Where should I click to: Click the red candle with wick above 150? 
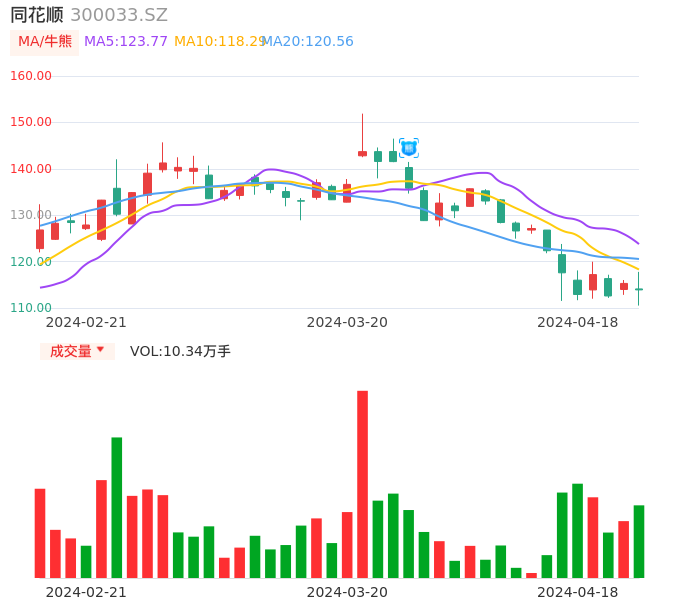(362, 135)
